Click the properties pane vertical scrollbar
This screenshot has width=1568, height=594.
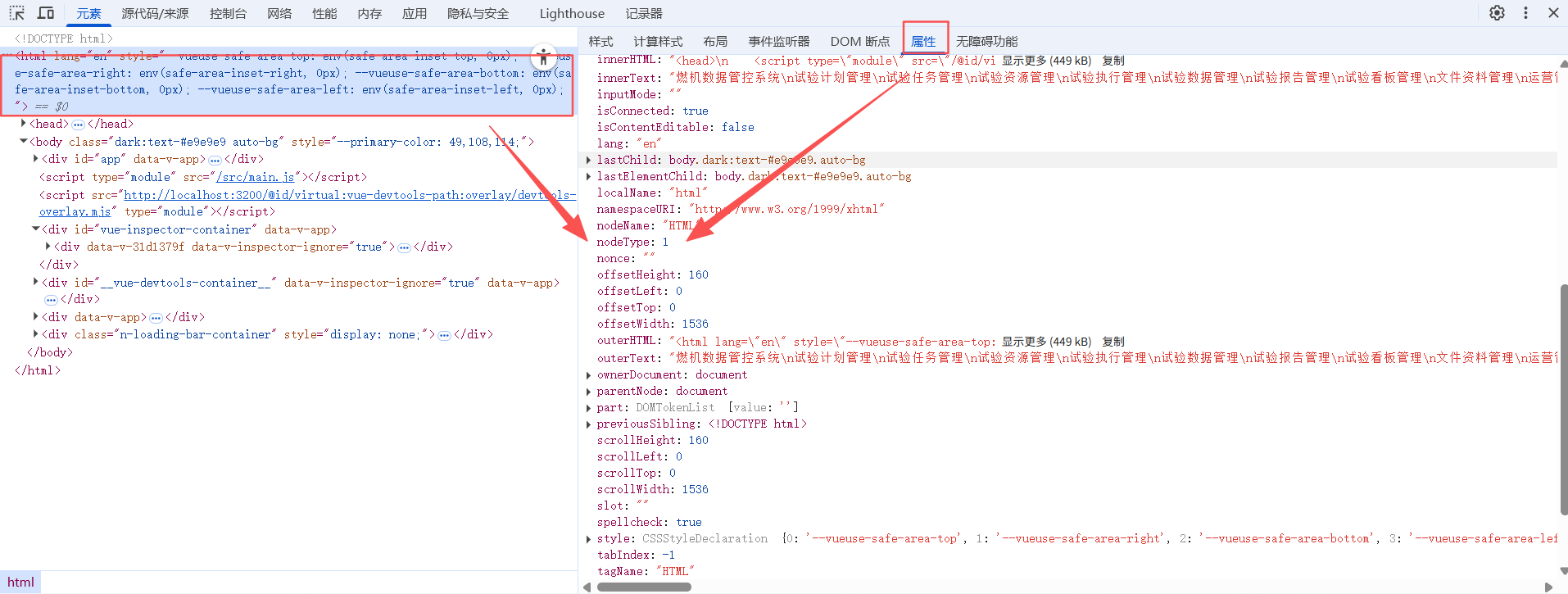coord(1563,400)
